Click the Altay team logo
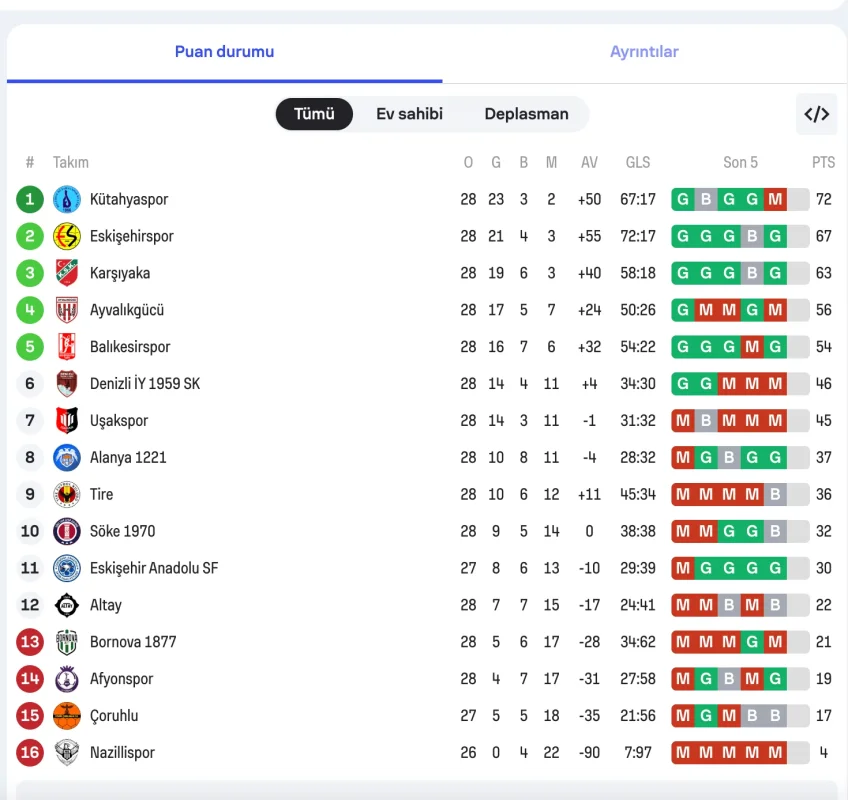The width and height of the screenshot is (848, 800). click(x=67, y=605)
